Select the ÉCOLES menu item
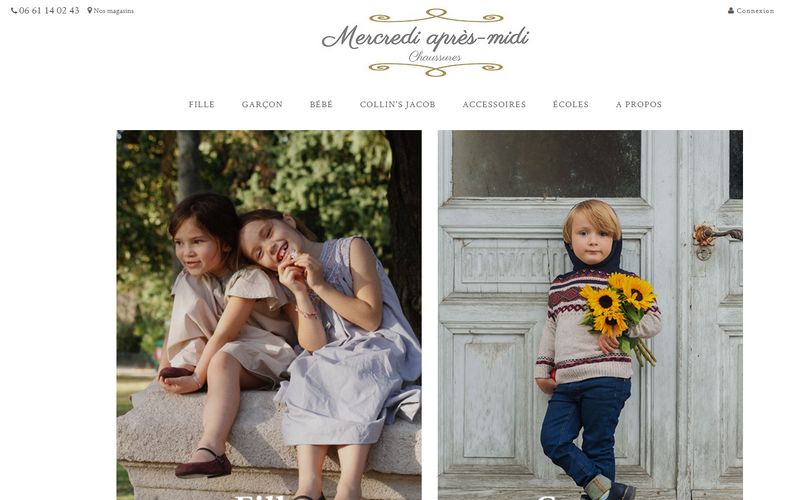 tap(570, 104)
